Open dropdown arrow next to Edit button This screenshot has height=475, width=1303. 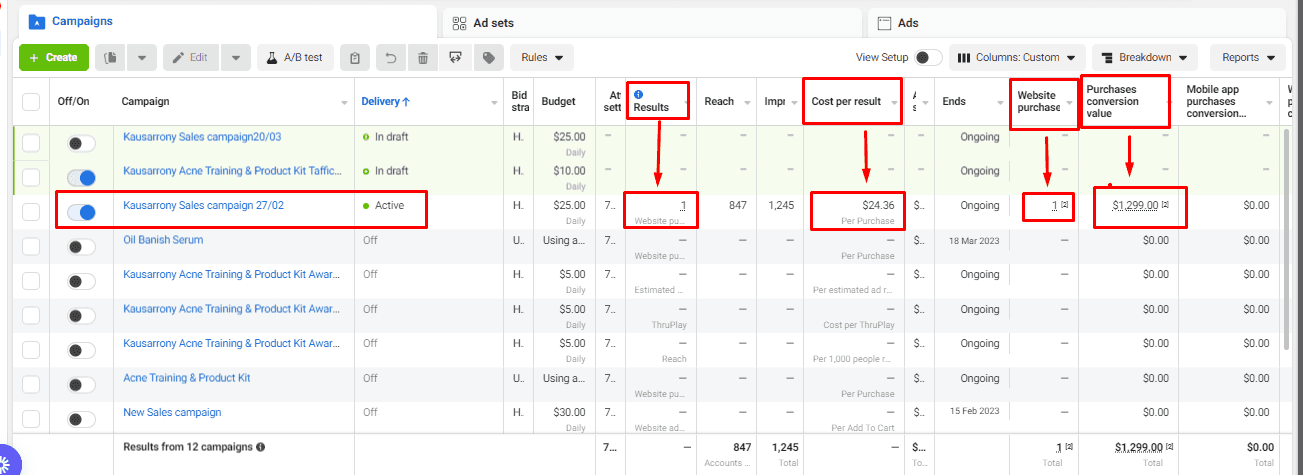click(236, 58)
